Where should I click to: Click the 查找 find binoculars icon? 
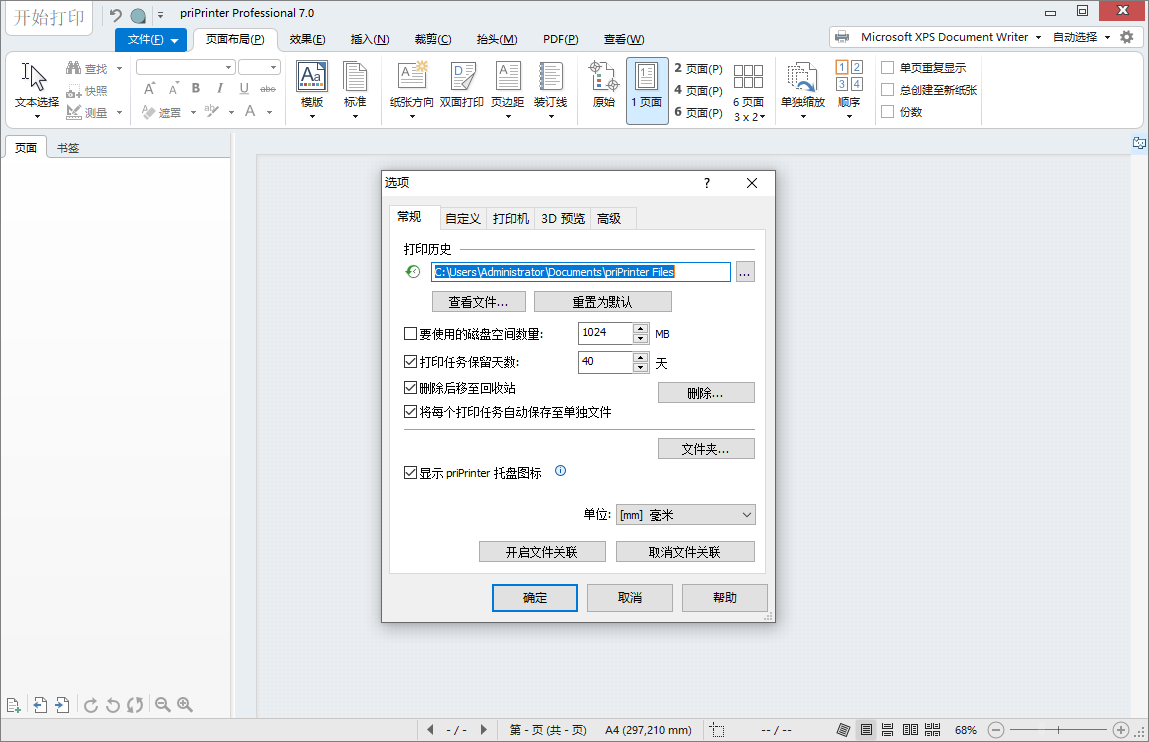point(73,68)
